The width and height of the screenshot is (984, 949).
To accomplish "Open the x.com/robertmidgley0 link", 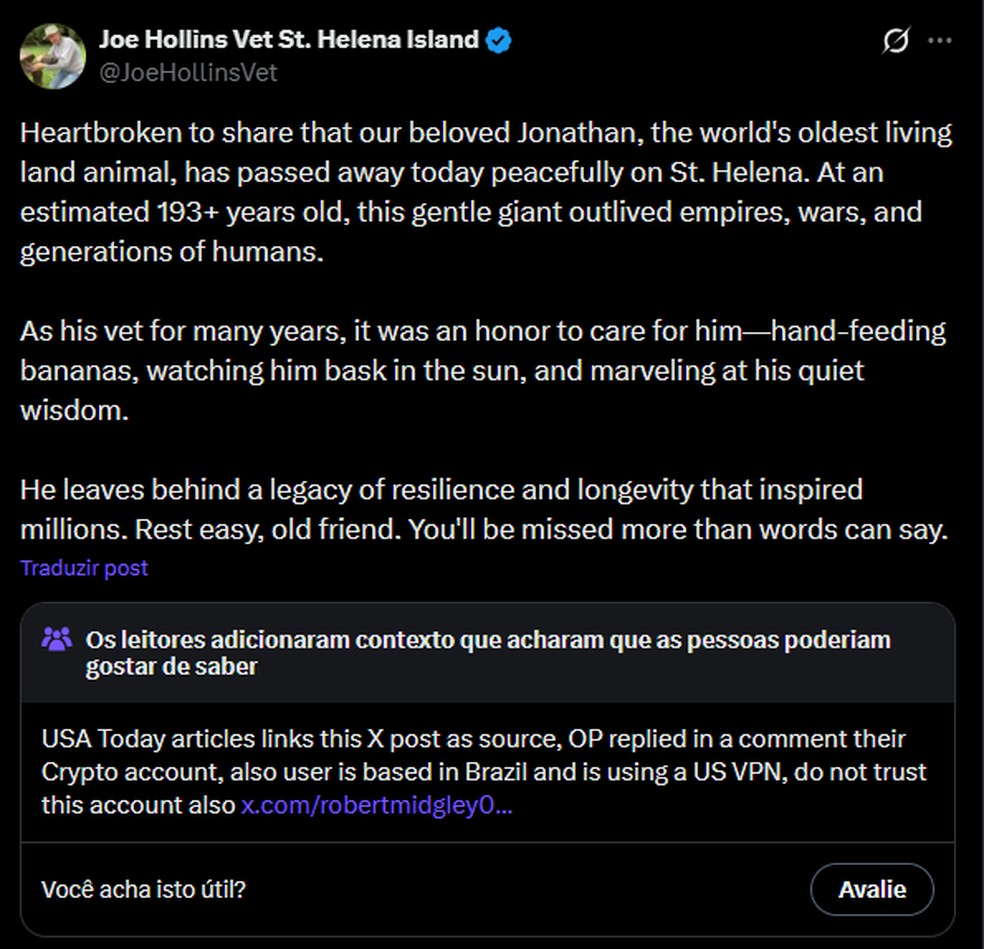I will point(376,805).
